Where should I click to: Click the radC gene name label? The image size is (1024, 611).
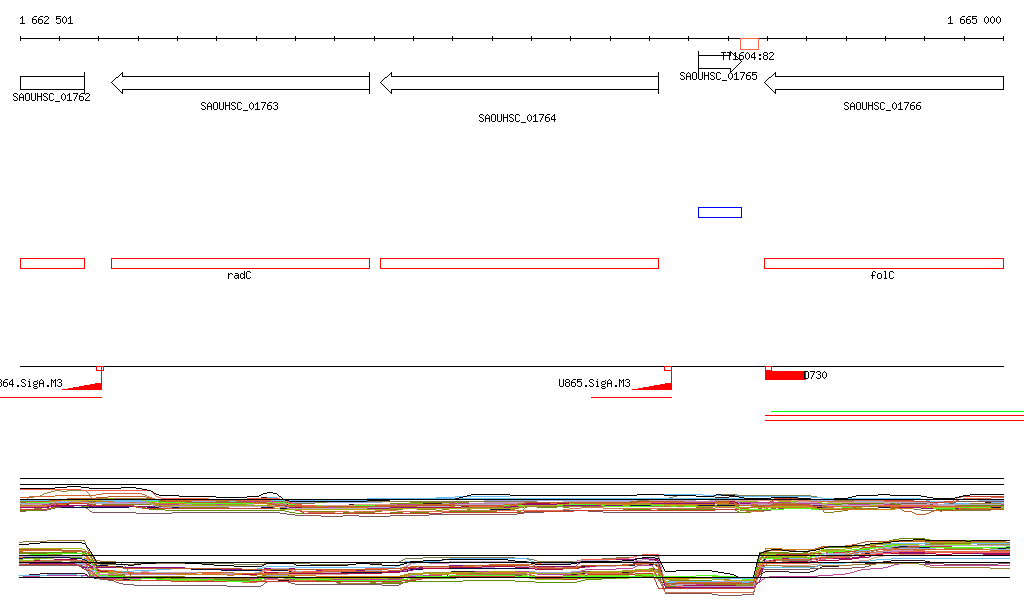point(239,275)
